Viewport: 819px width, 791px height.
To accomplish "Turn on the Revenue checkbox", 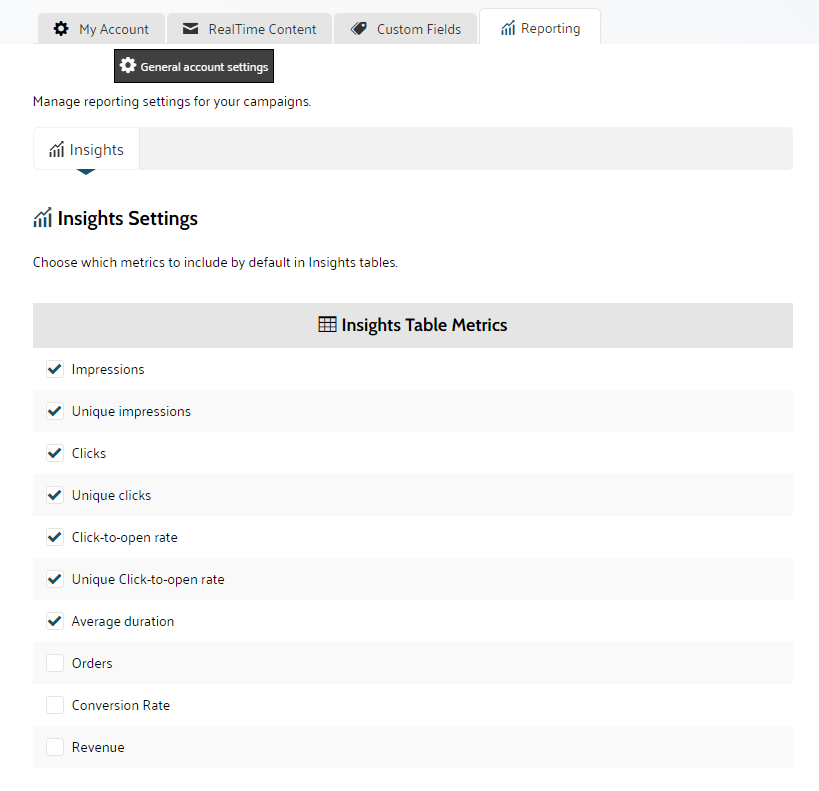I will tap(55, 748).
